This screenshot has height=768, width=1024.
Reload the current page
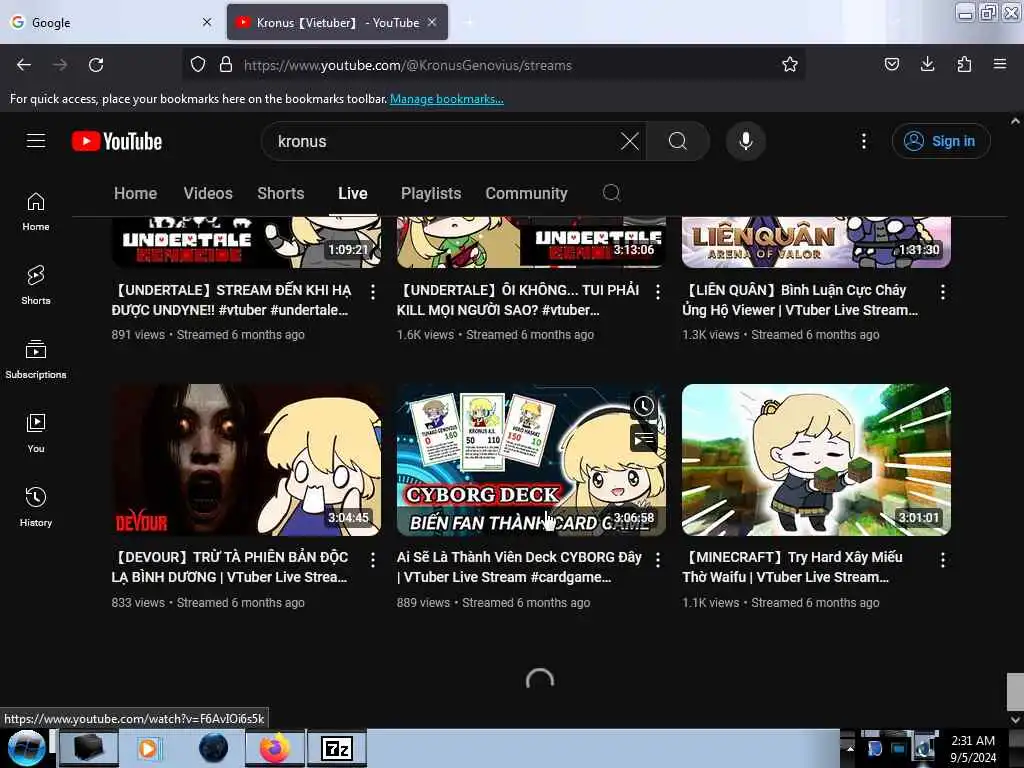[x=96, y=65]
